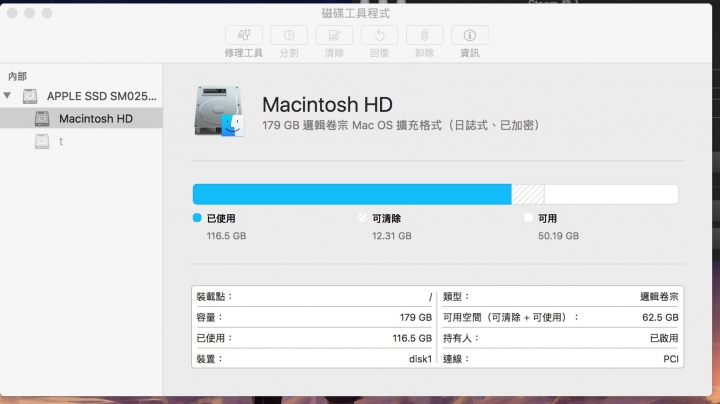Click the hatched purgeable portion of storage bar
The image size is (720, 404).
tap(528, 194)
